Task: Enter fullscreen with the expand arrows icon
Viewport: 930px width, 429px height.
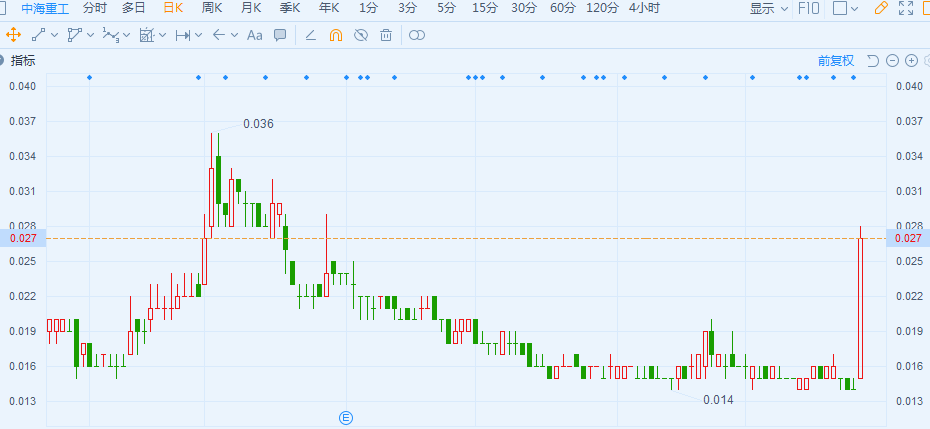Action: coord(906,8)
